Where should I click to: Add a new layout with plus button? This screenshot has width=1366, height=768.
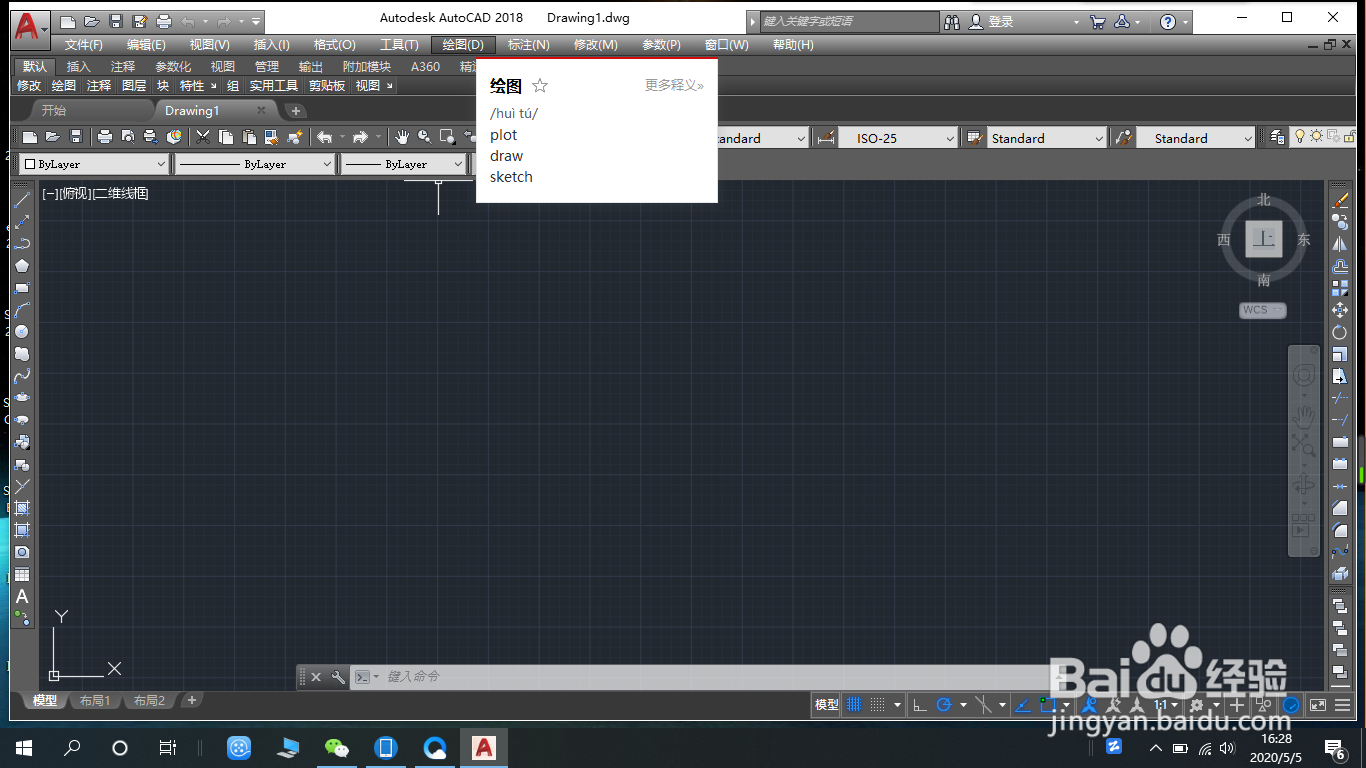click(192, 701)
